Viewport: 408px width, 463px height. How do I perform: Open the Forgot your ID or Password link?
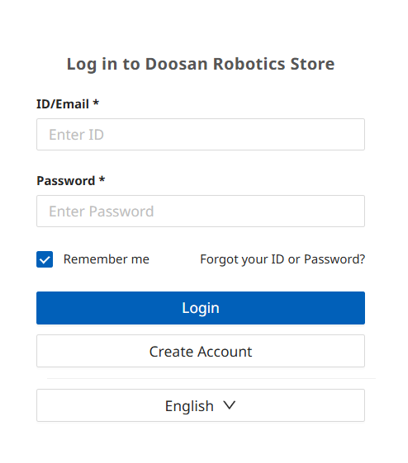(x=282, y=259)
